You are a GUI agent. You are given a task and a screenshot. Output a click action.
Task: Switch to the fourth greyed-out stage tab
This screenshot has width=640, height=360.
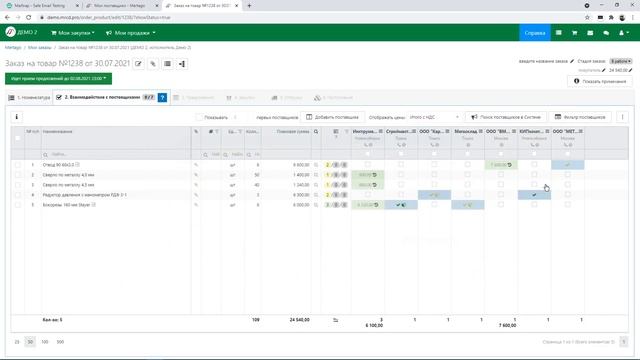pyautogui.click(x=241, y=98)
